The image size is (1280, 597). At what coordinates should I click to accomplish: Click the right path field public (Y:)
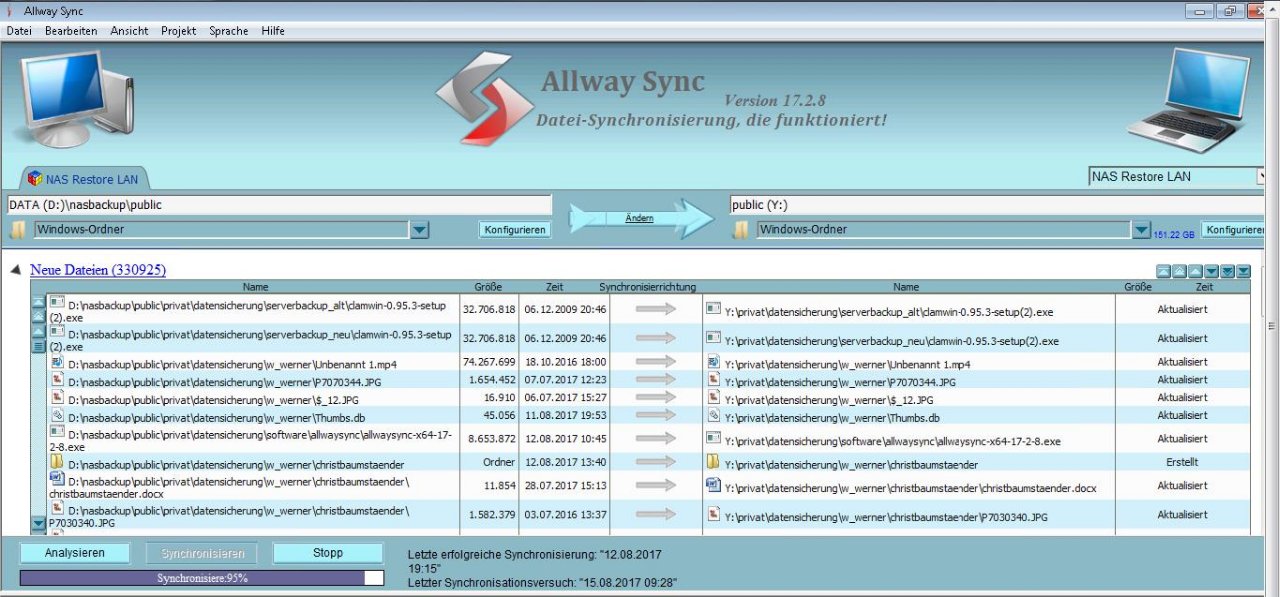click(996, 205)
